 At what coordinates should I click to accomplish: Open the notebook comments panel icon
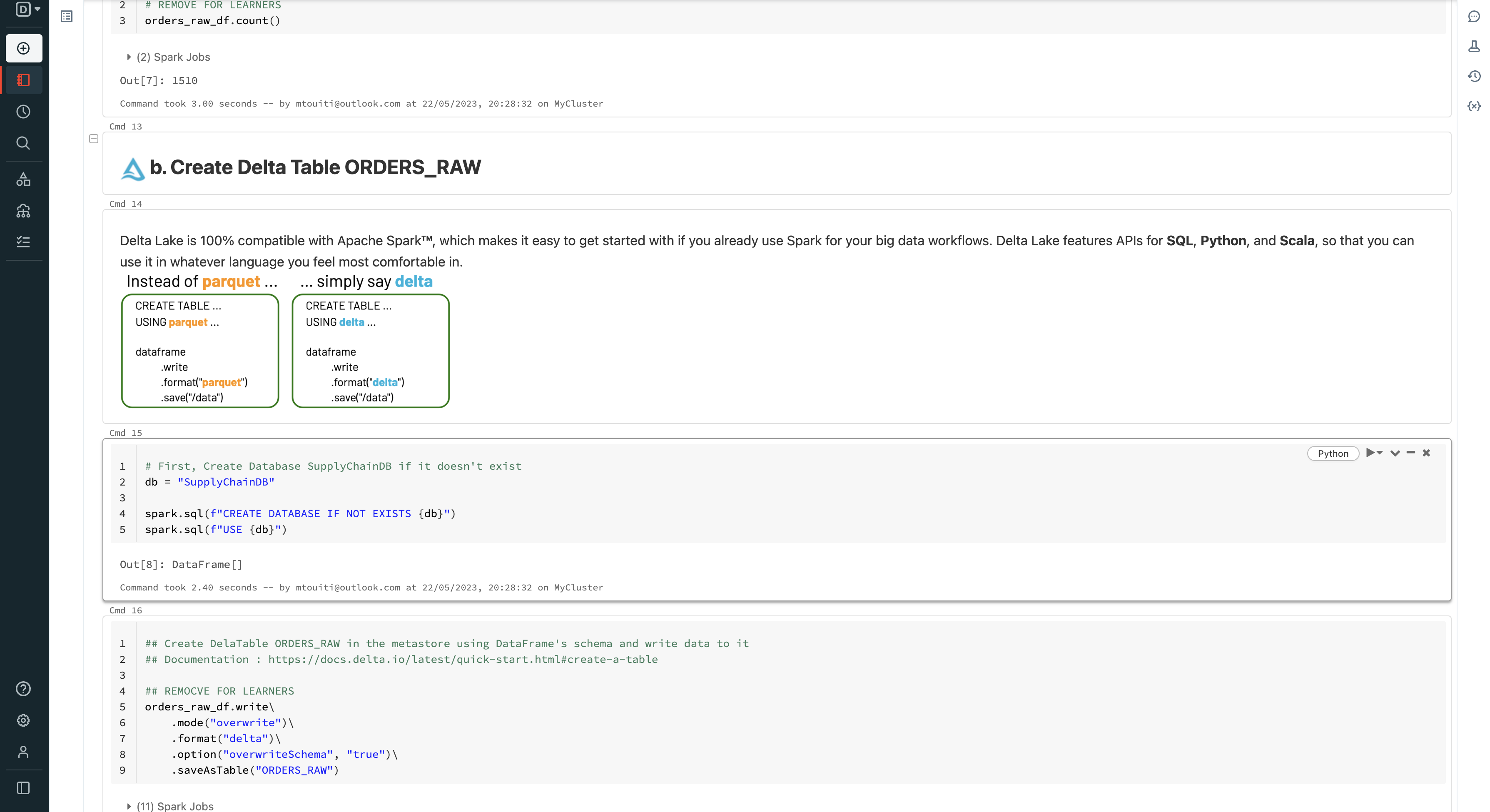point(1474,16)
